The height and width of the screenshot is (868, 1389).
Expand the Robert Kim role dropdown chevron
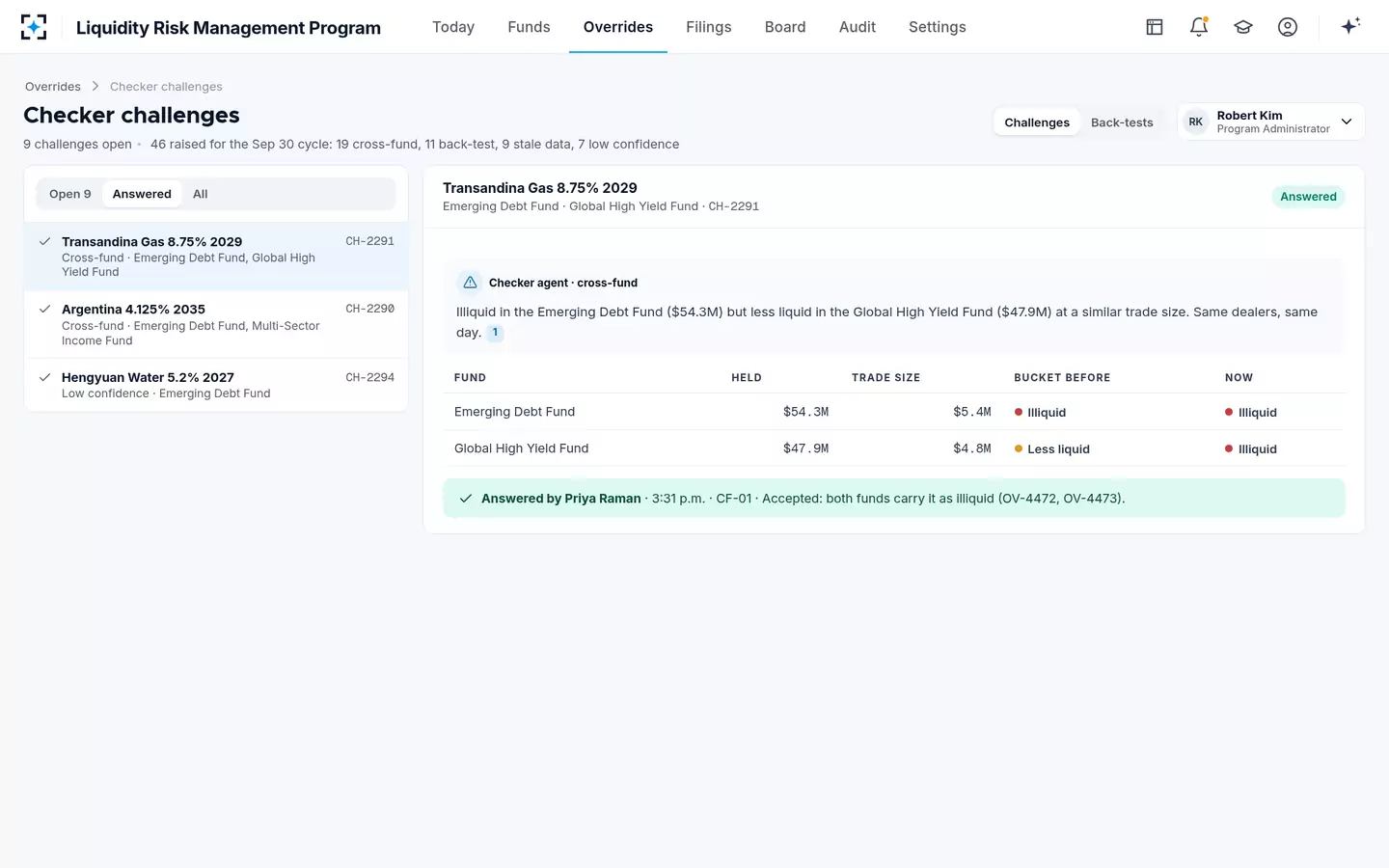tap(1347, 122)
